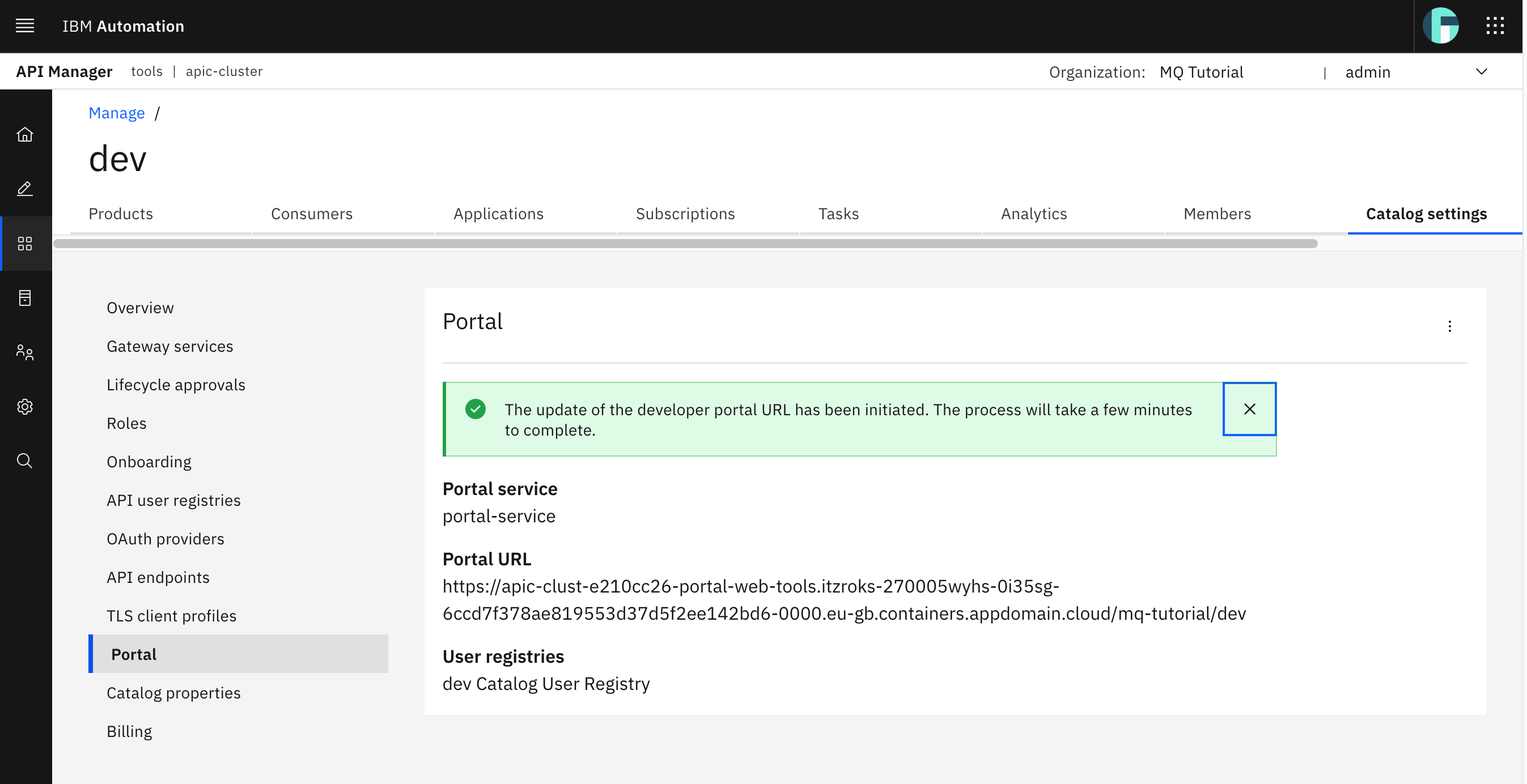
Task: Open the hamburger navigation menu
Action: pyautogui.click(x=25, y=25)
